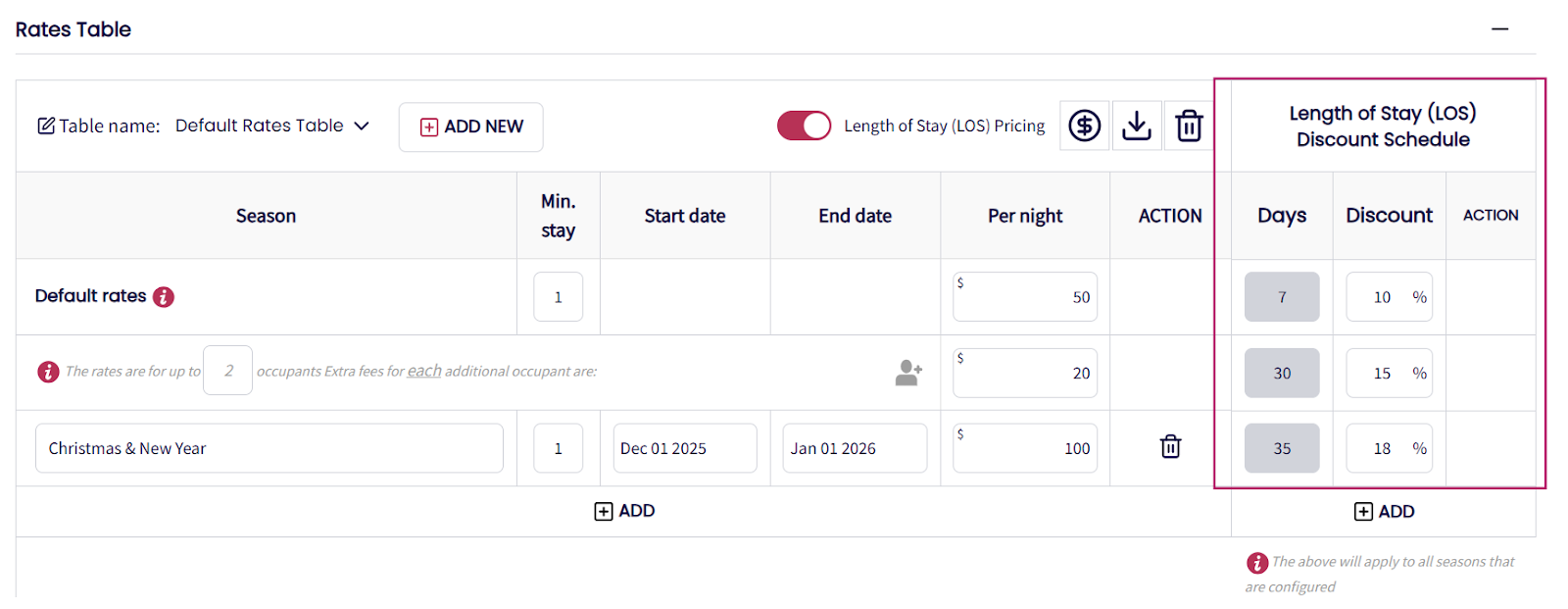Click ADD under the LOS discount schedule
Viewport: 1568px width, 609px height.
(x=1384, y=512)
